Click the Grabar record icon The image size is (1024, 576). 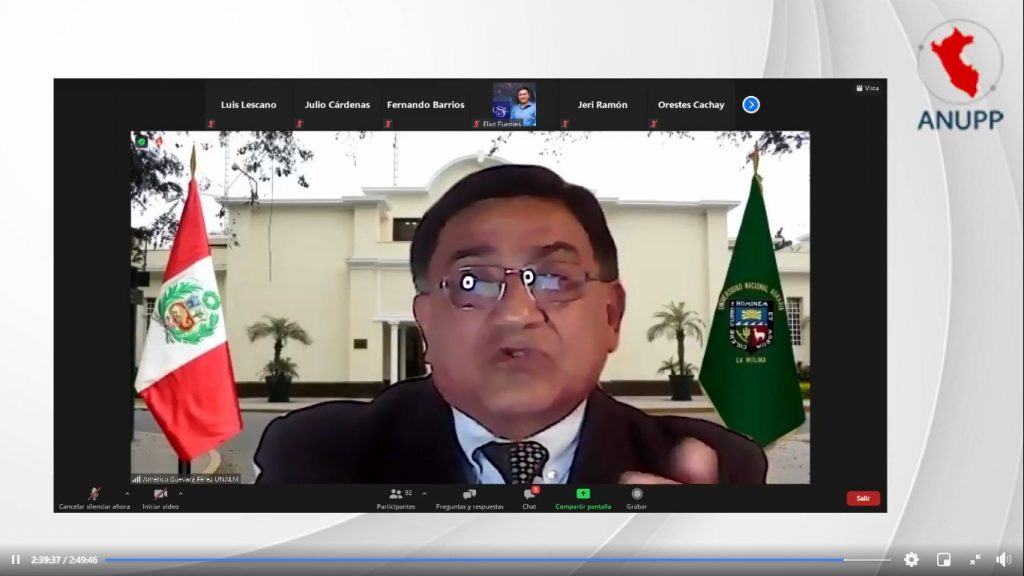point(637,494)
